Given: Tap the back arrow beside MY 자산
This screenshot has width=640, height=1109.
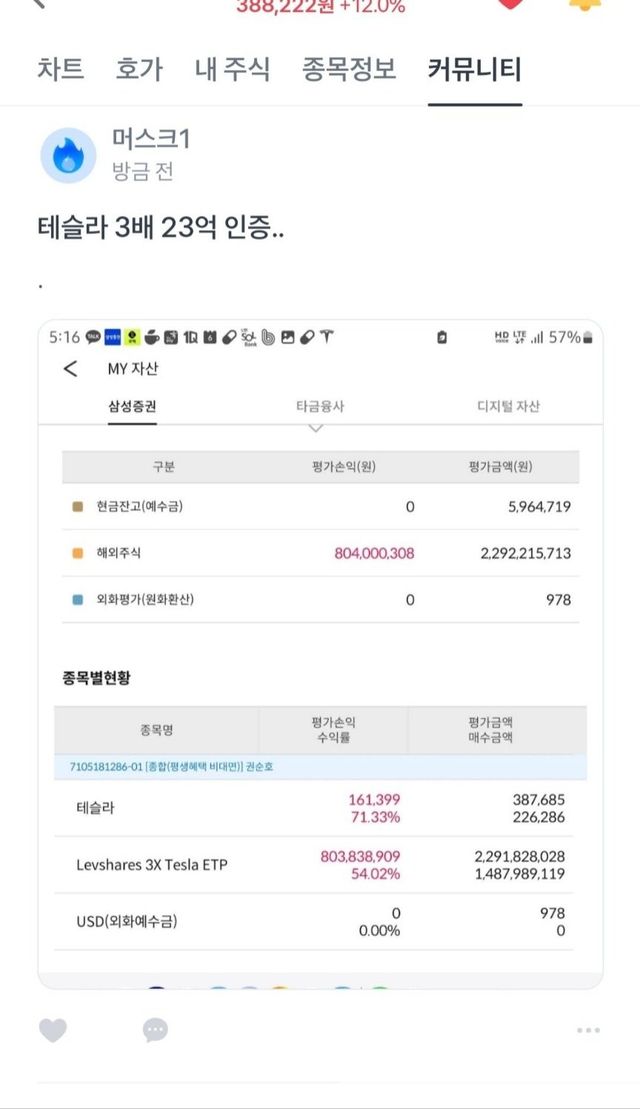Looking at the screenshot, I should point(70,369).
